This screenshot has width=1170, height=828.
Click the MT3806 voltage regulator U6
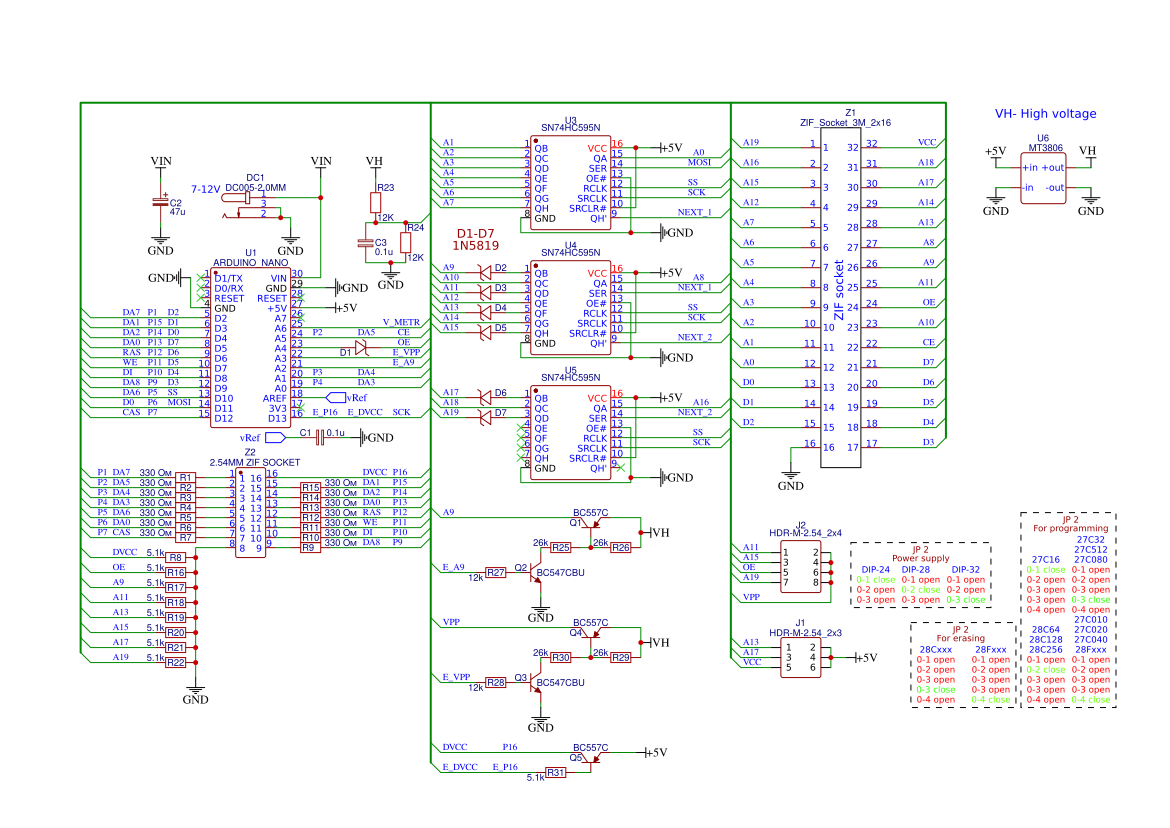click(x=1042, y=178)
